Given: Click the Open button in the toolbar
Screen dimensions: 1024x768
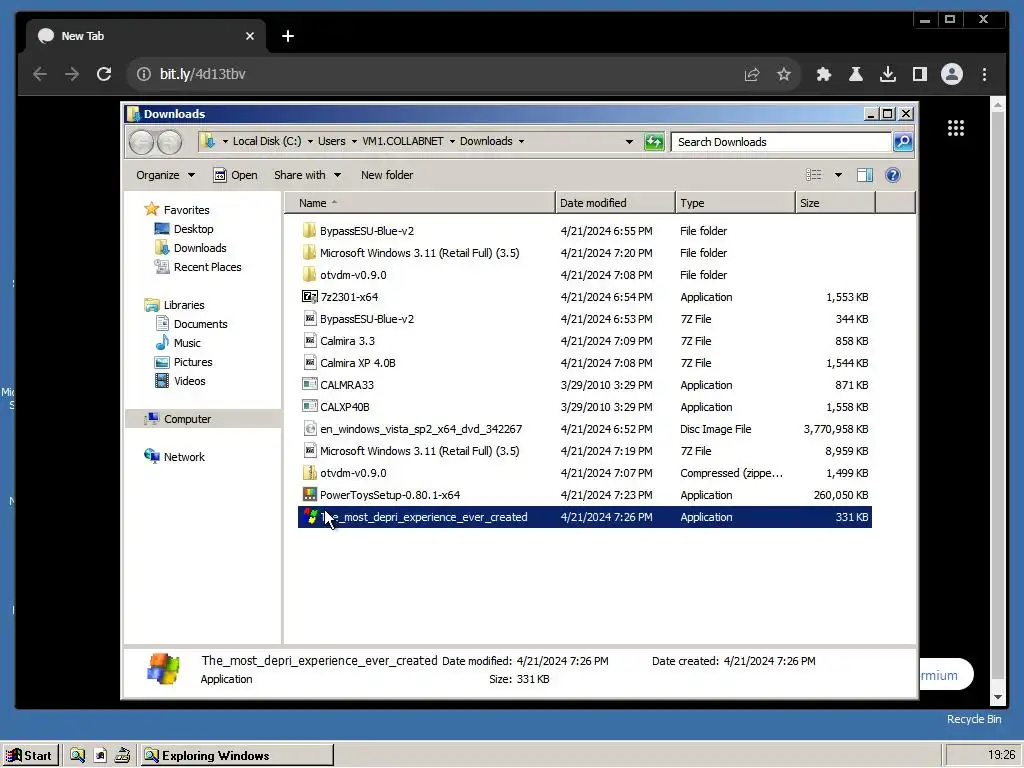Looking at the screenshot, I should (236, 175).
